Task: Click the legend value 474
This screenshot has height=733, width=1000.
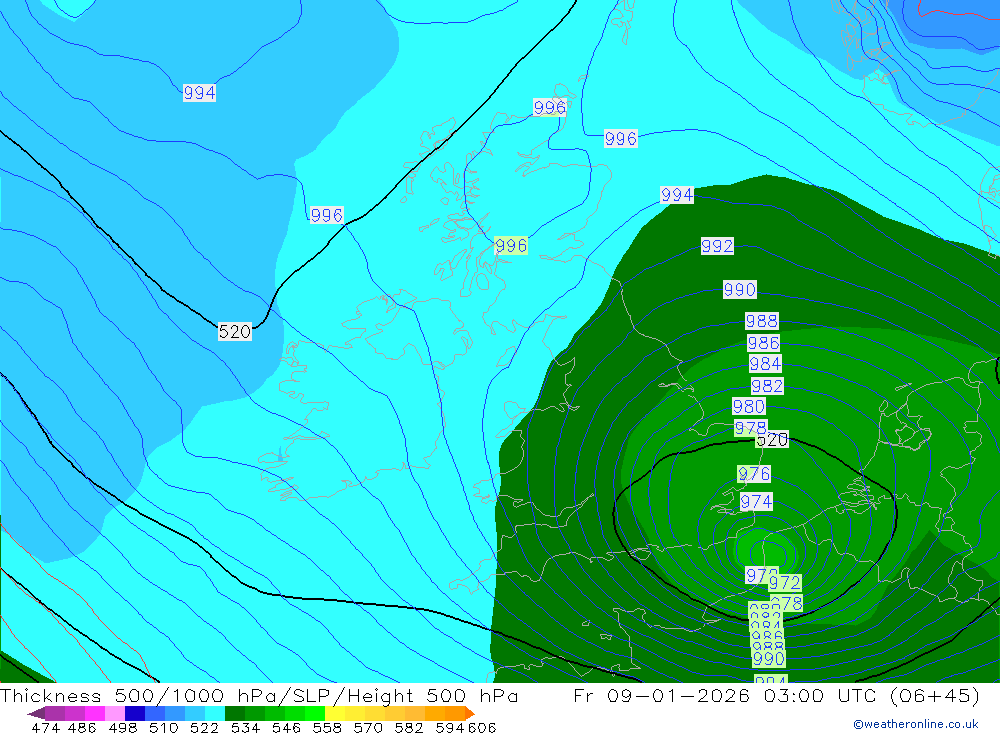Action: coord(45,727)
